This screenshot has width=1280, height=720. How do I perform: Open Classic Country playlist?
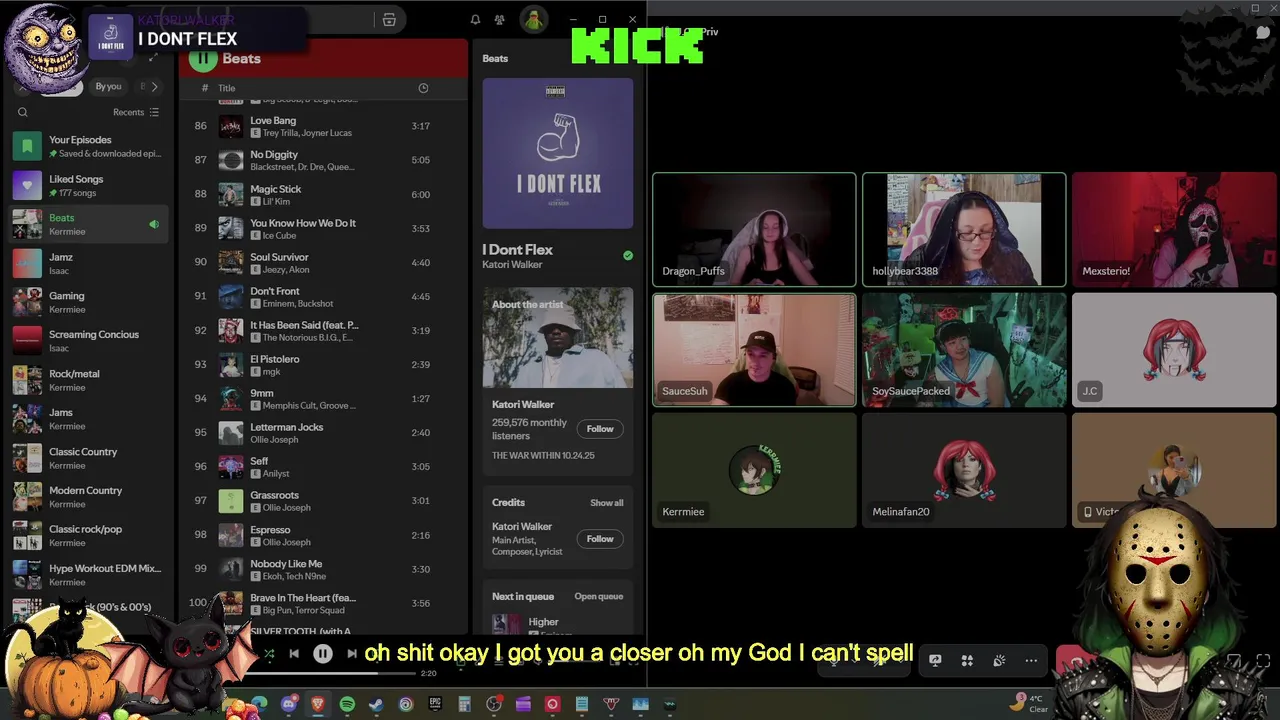(90, 458)
